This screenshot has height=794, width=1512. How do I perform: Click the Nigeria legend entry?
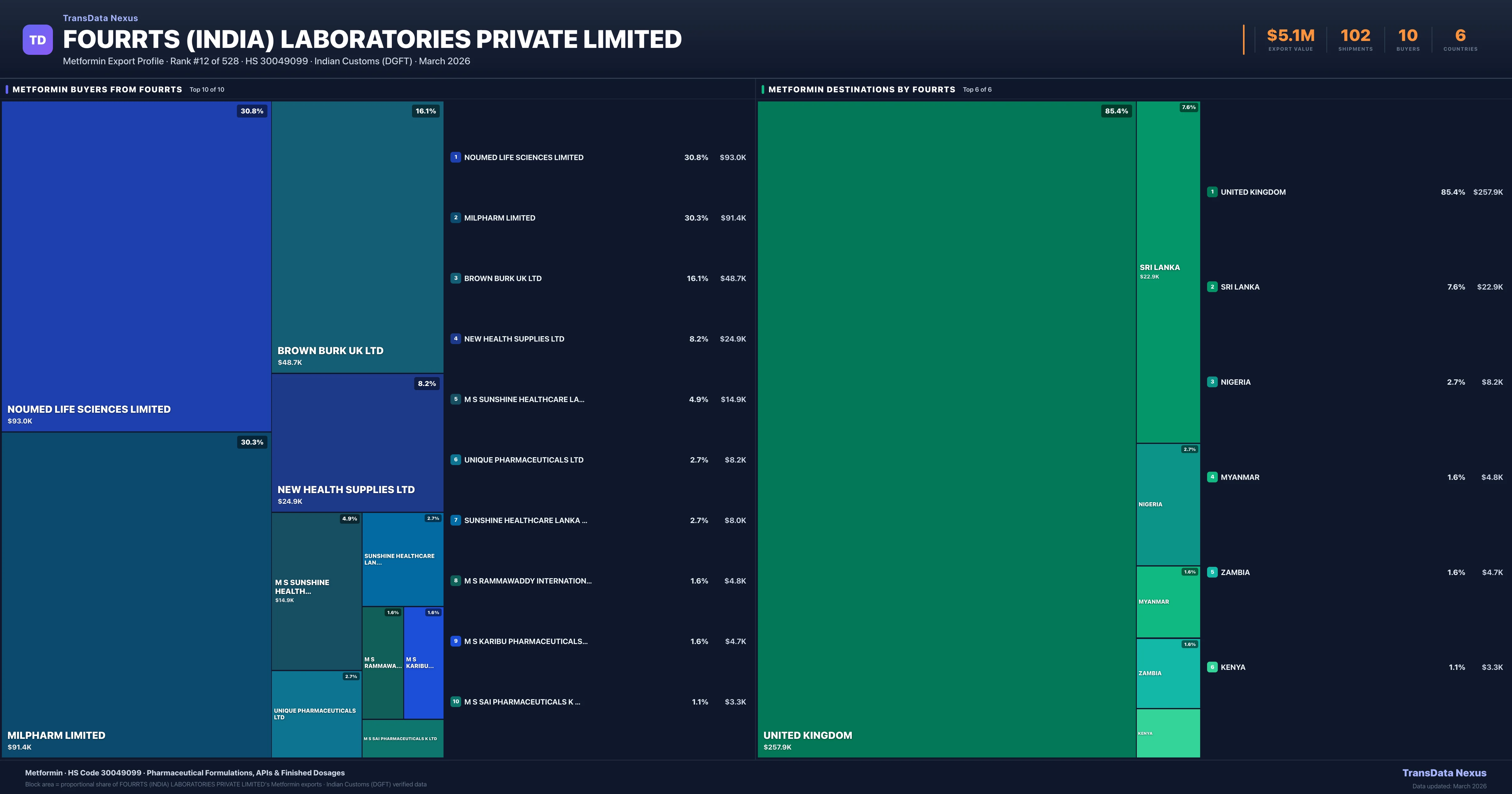point(1235,382)
